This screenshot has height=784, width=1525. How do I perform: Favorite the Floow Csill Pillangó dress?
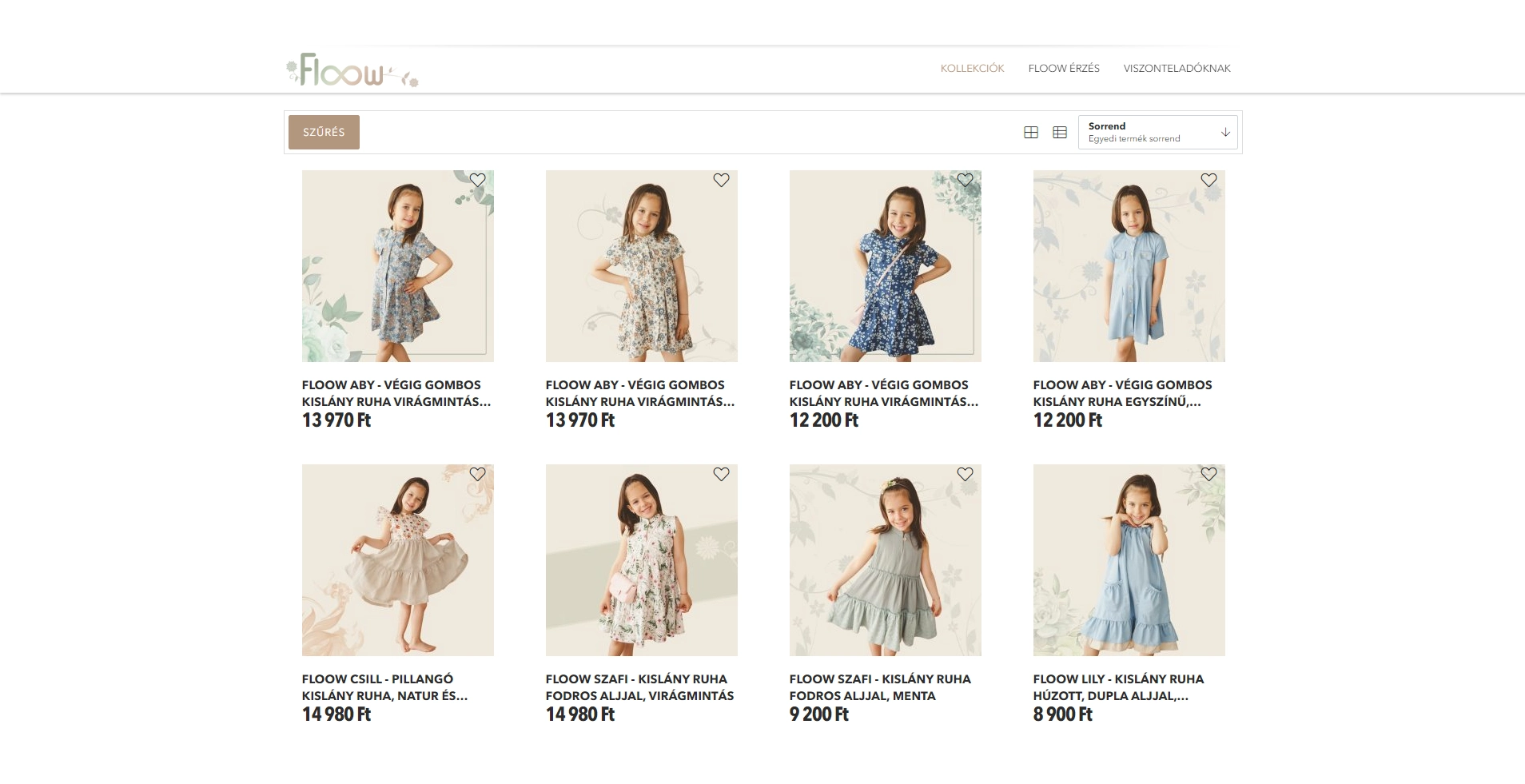point(477,475)
